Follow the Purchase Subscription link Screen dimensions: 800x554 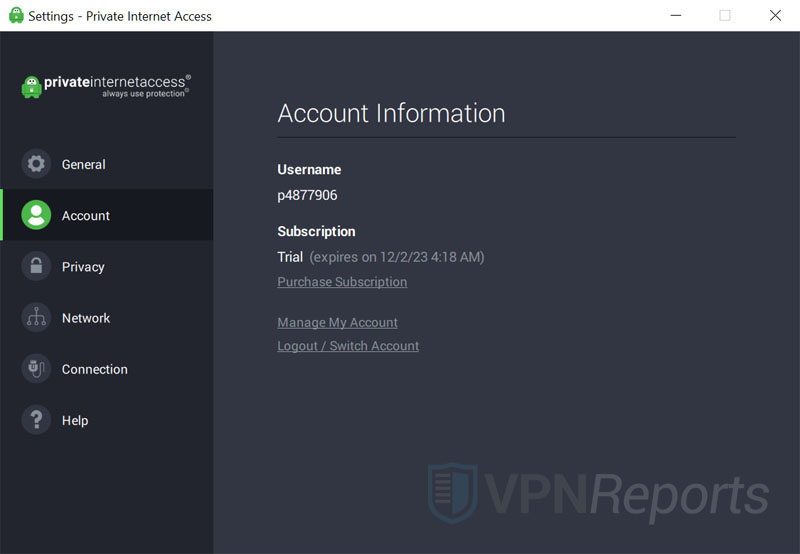(x=342, y=282)
